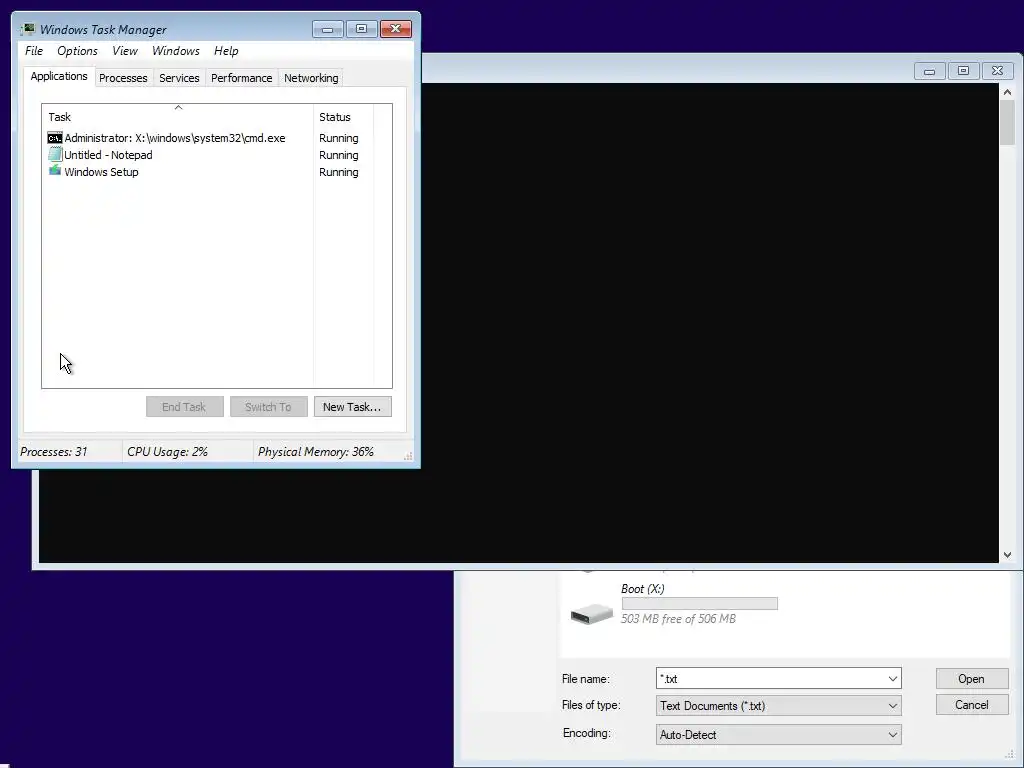Click Cancel in the file dialog
Viewport: 1024px width, 768px height.
click(972, 705)
